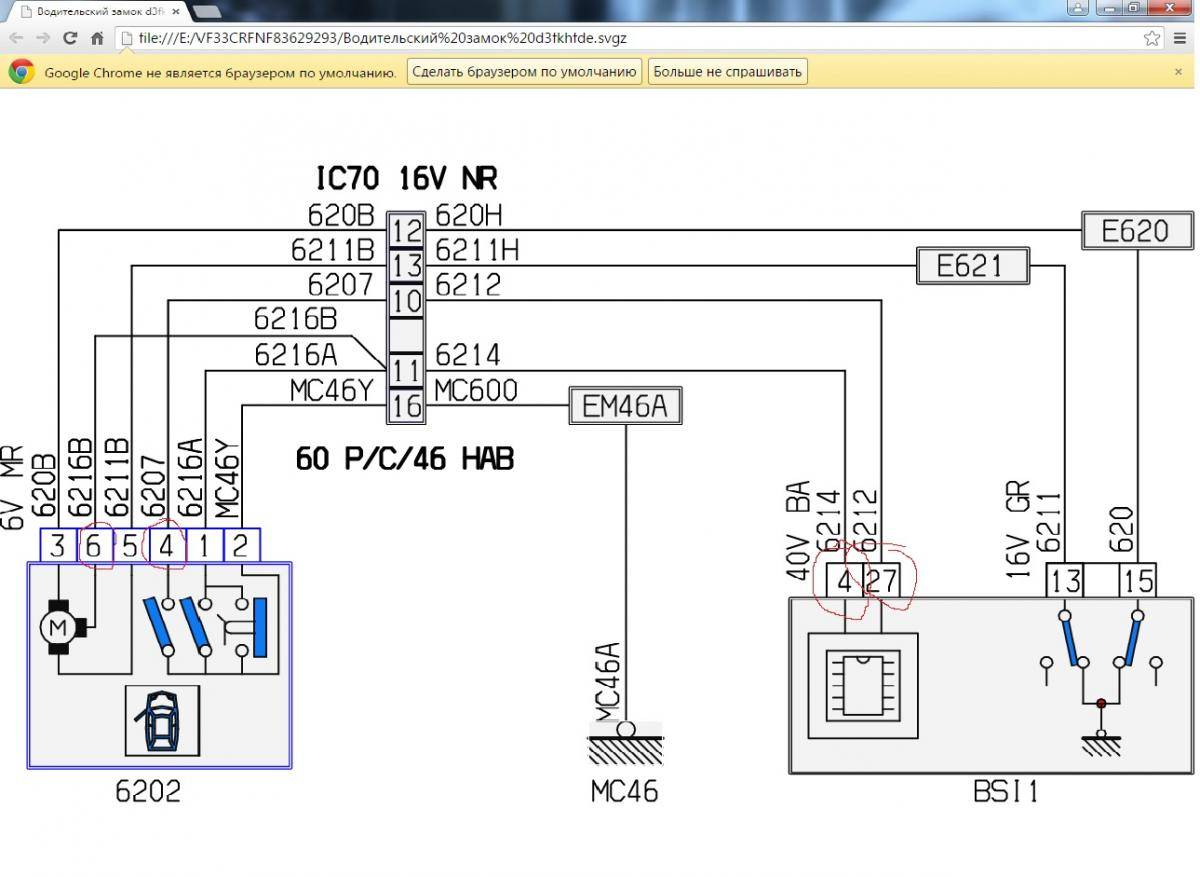Open the Chrome hamburger menu

[x=1181, y=39]
